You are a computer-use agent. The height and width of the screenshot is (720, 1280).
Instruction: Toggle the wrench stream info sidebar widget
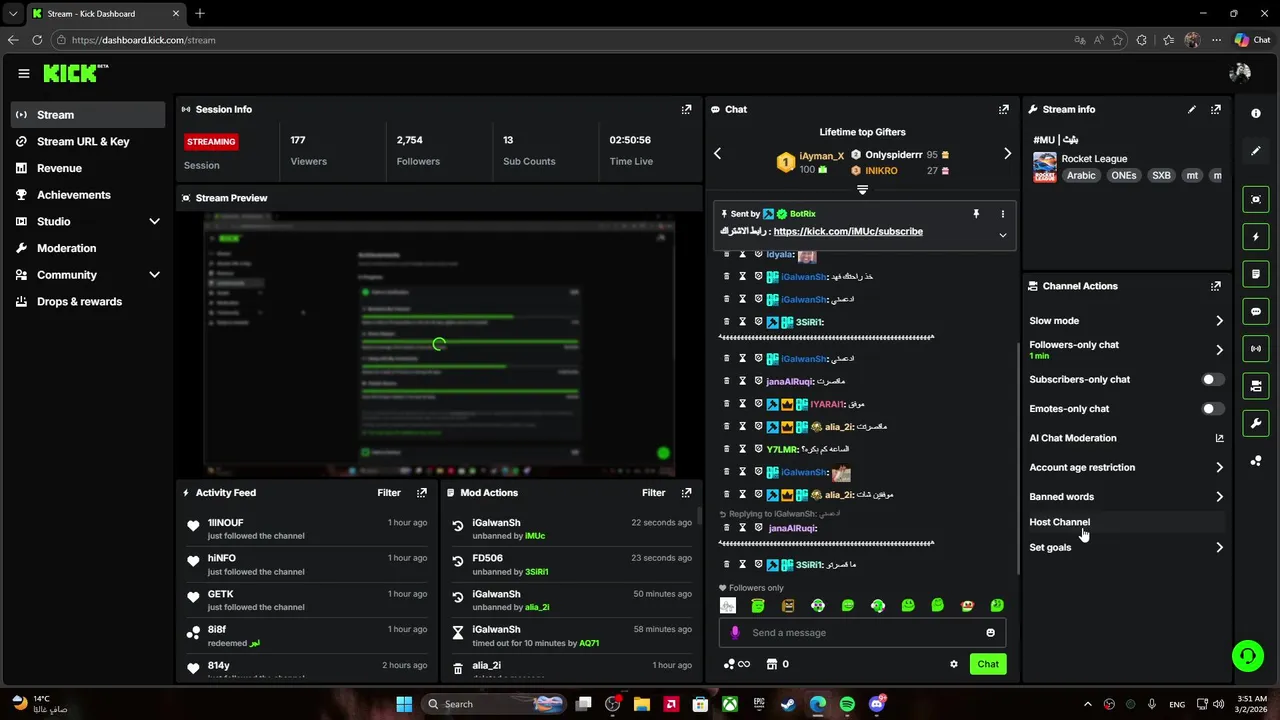pyautogui.click(x=1256, y=423)
